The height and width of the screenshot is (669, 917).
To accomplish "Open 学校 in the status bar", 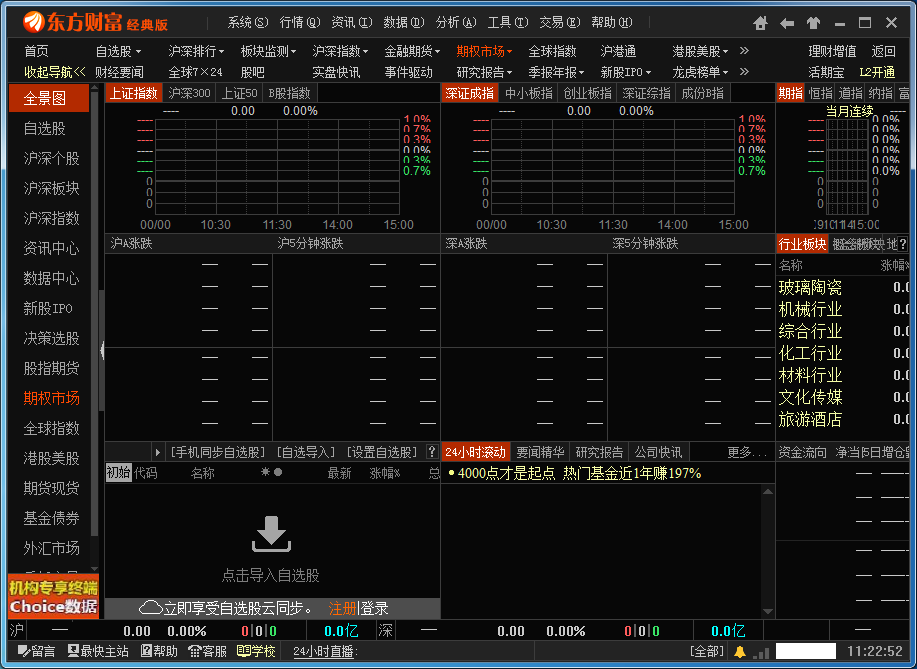I will tap(256, 651).
